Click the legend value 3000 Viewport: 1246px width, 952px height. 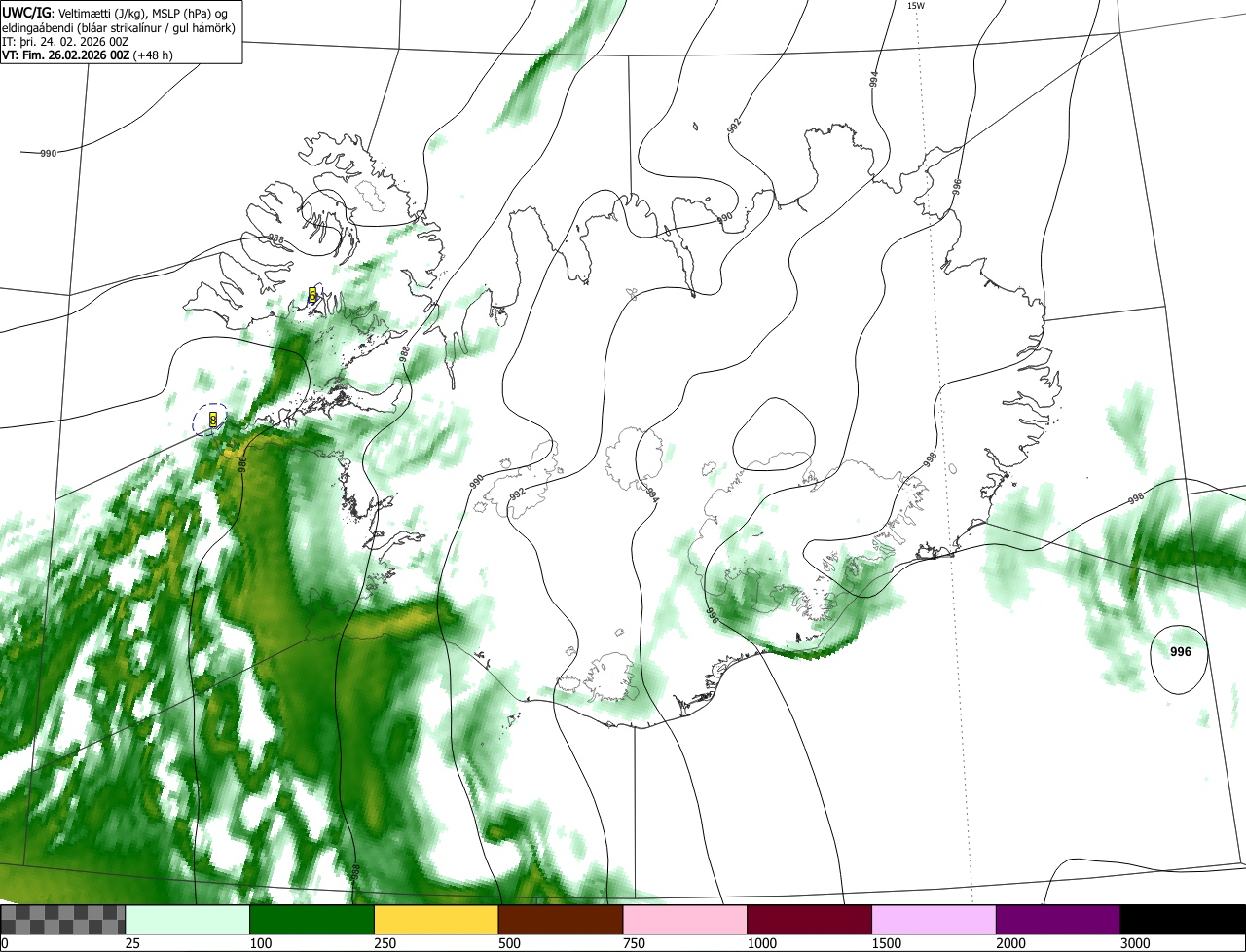1135,943
